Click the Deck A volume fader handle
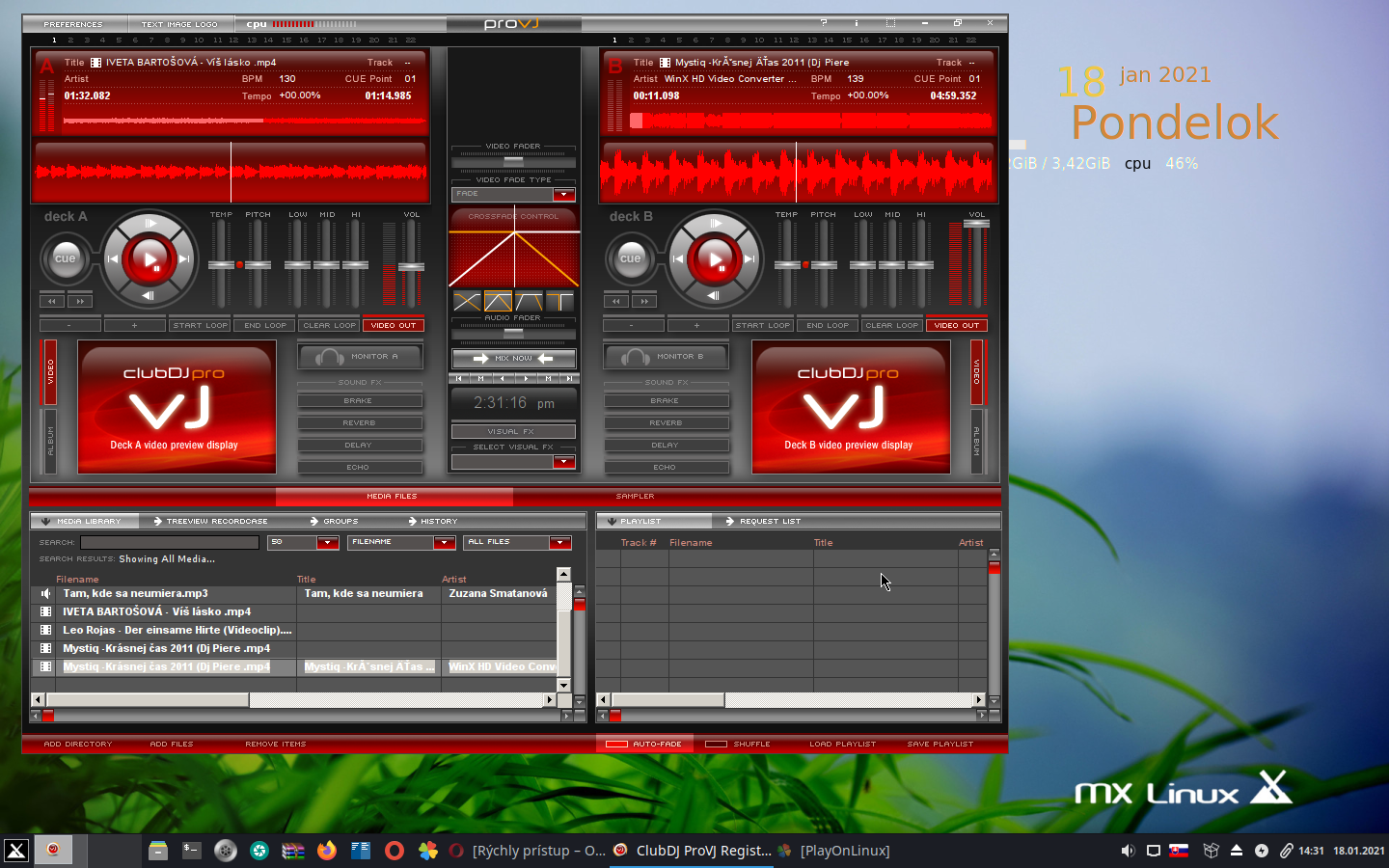 (411, 267)
